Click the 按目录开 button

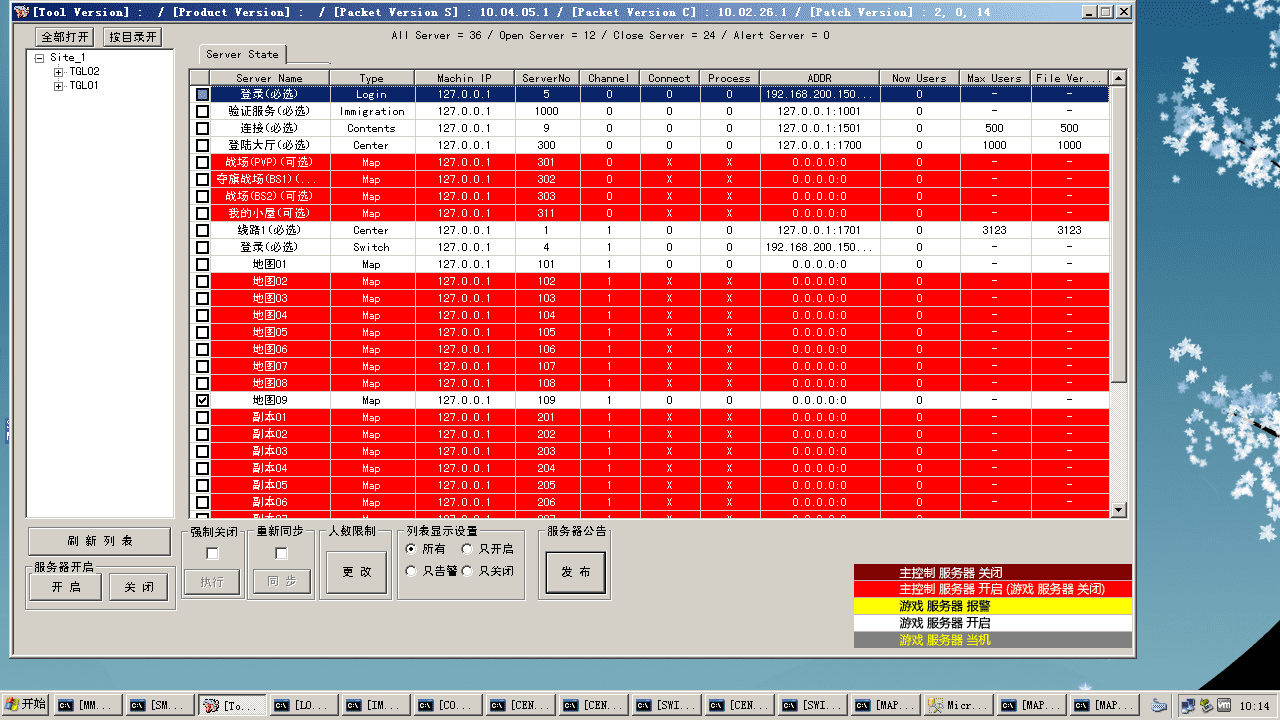click(133, 37)
